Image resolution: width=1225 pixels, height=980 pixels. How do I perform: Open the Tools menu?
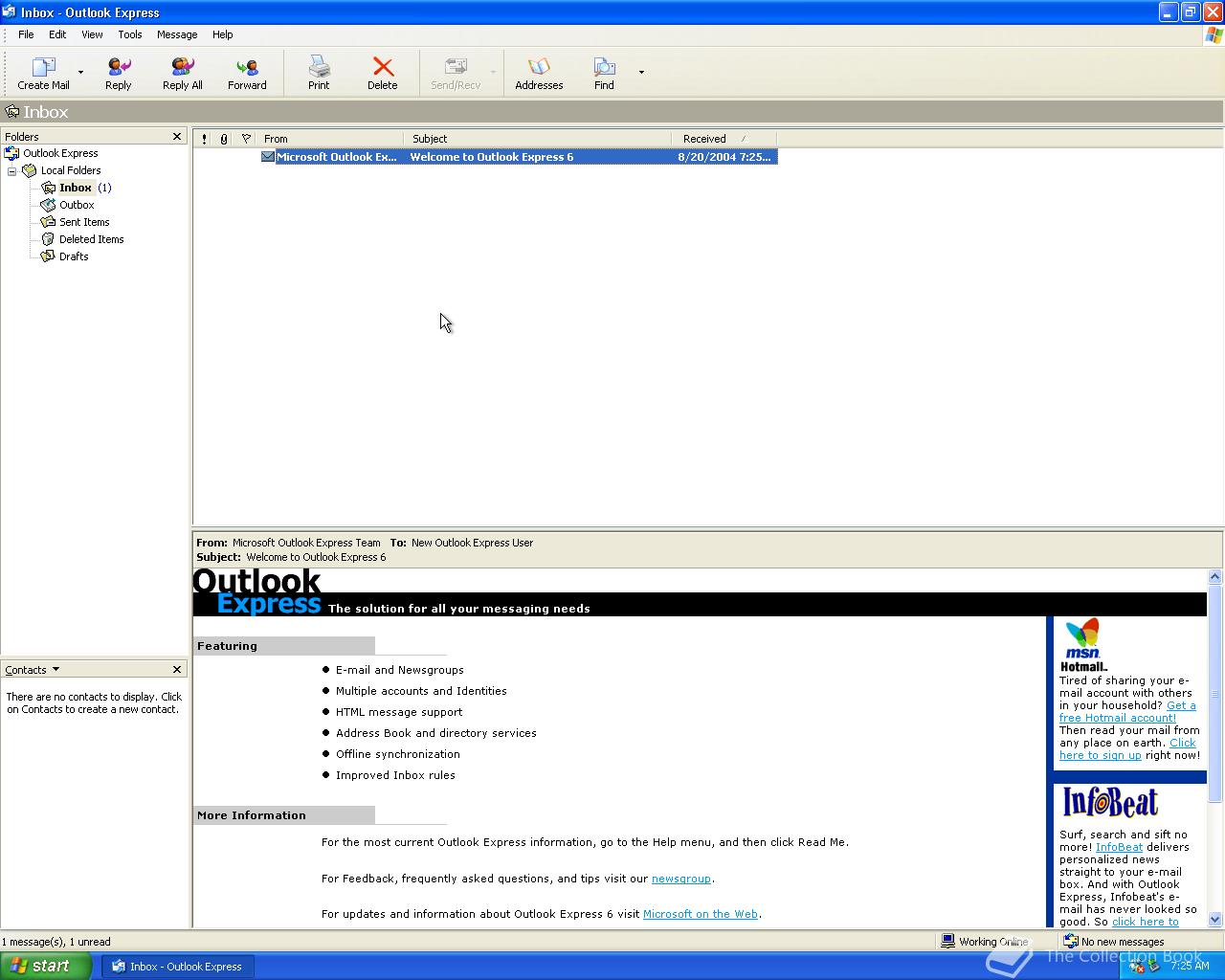tap(130, 34)
